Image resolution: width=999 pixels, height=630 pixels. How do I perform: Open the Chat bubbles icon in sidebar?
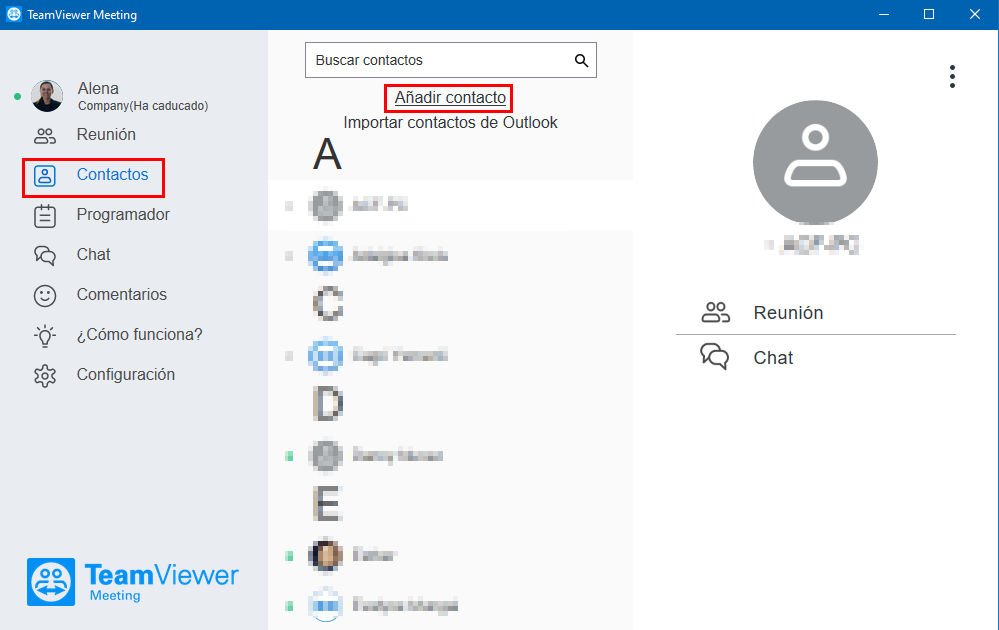click(45, 255)
